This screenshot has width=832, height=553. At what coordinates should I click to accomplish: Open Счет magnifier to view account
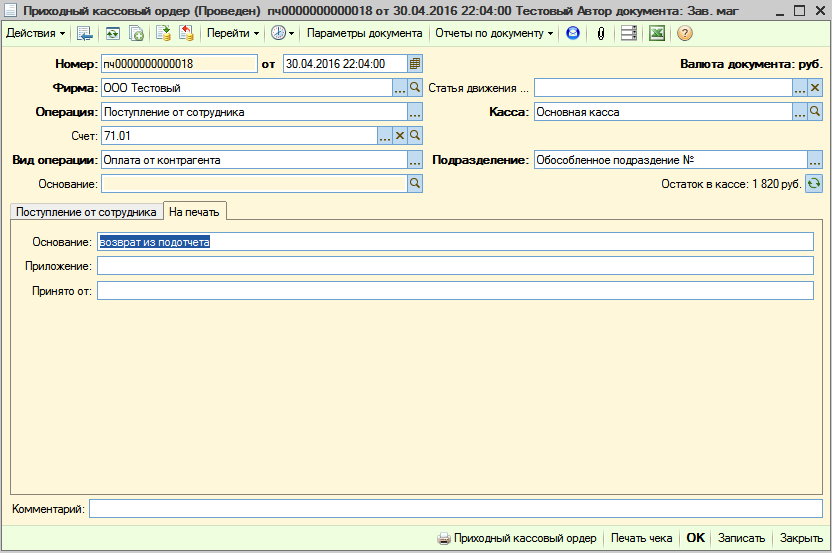(x=415, y=136)
